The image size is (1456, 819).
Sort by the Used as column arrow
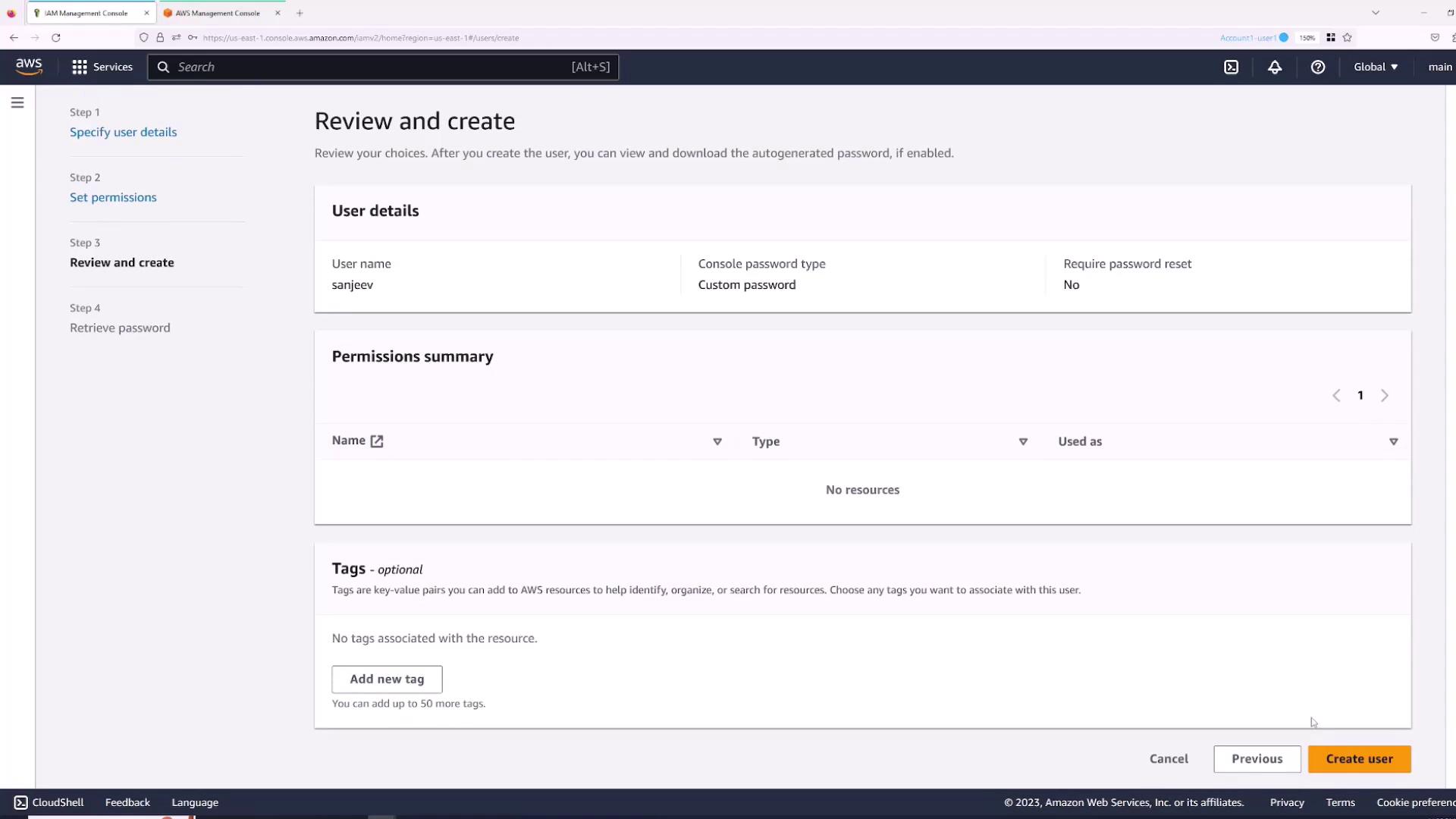point(1393,441)
